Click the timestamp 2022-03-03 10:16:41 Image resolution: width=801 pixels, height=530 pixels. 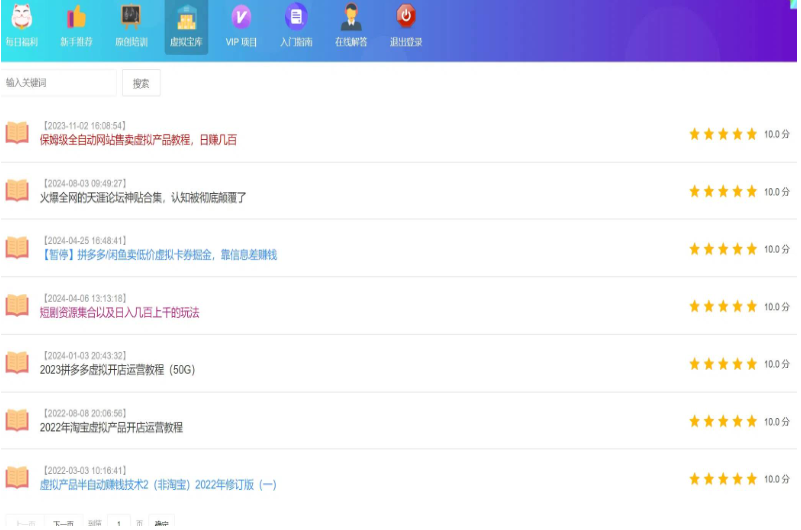point(85,470)
